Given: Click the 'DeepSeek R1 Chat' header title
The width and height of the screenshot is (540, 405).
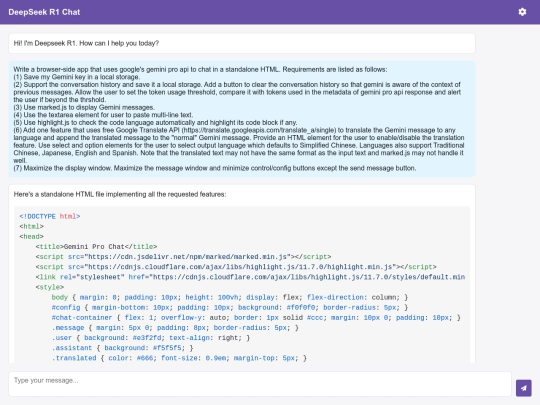Looking at the screenshot, I should pyautogui.click(x=44, y=12).
